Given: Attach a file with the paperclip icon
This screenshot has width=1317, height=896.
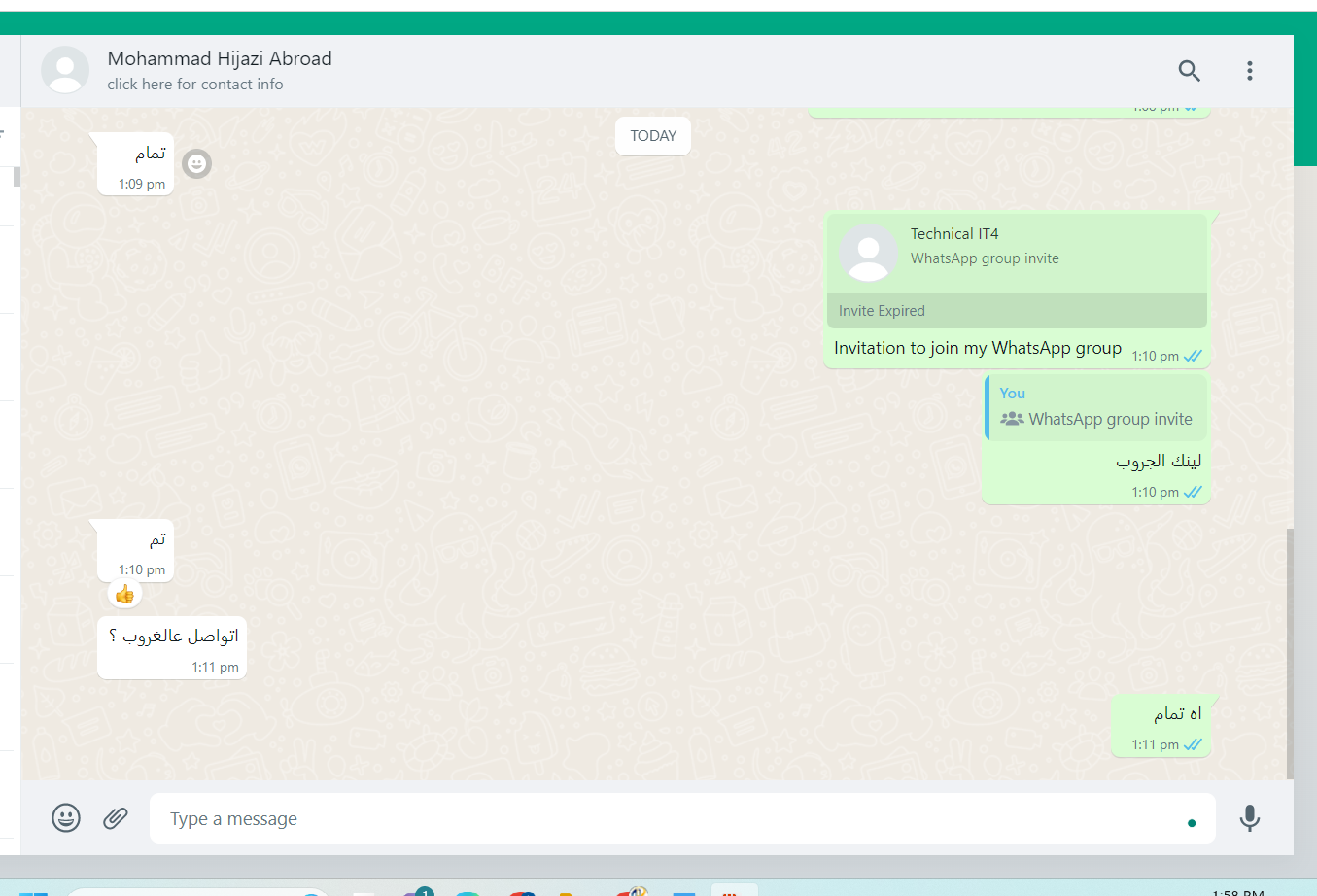Looking at the screenshot, I should pos(116,818).
